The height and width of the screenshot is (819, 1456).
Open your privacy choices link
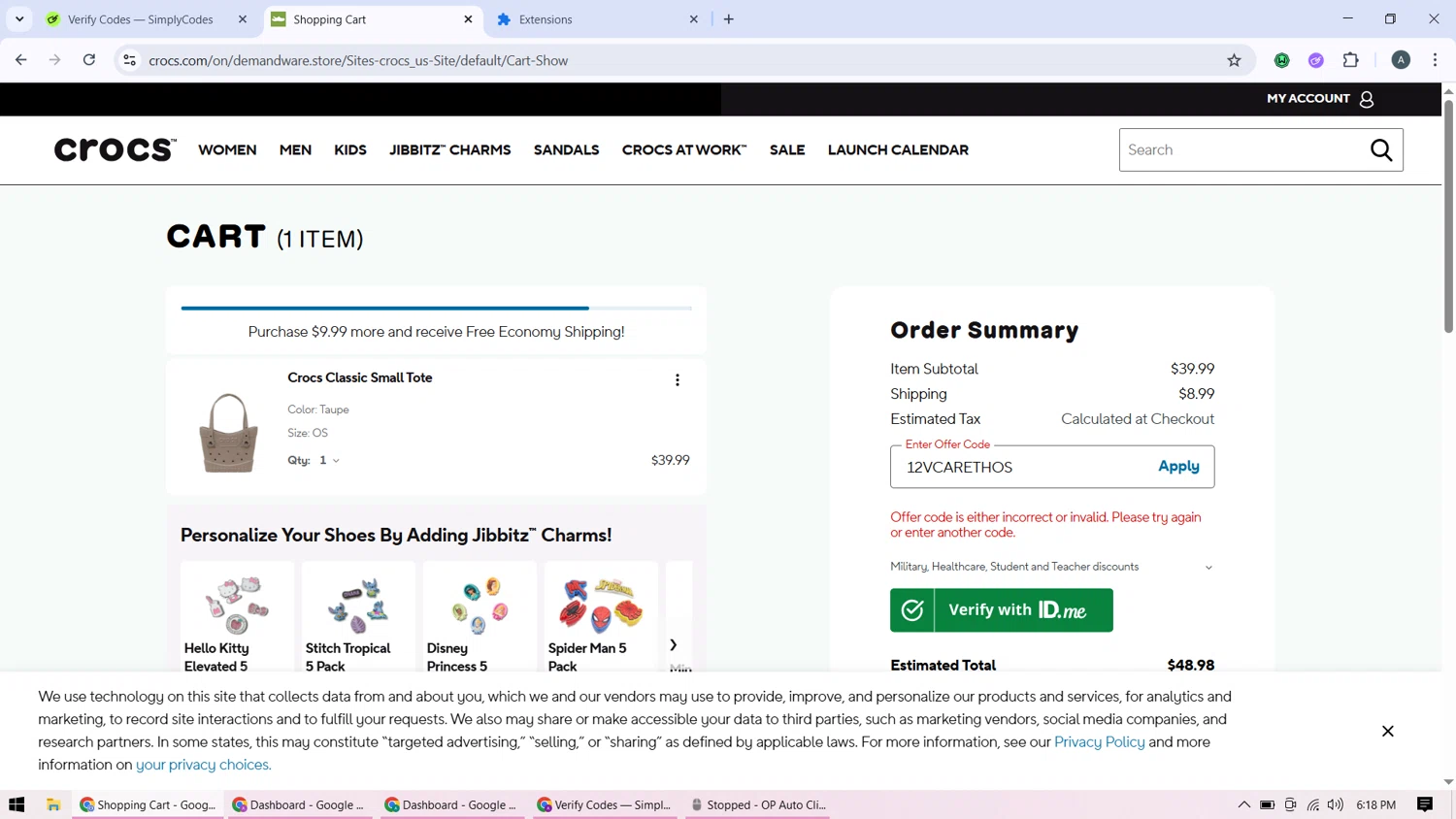(x=203, y=765)
